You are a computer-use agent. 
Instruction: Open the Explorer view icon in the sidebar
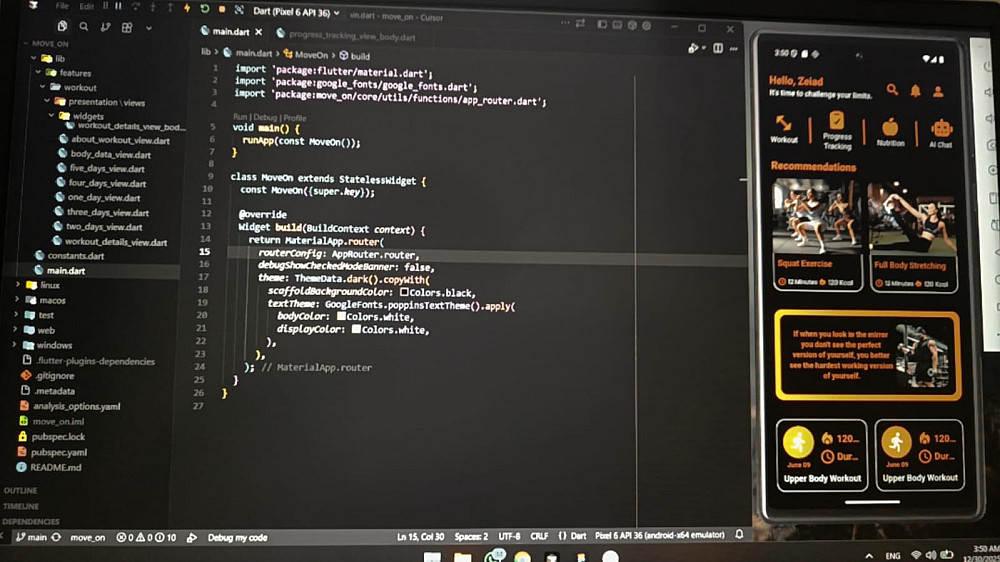(62, 27)
